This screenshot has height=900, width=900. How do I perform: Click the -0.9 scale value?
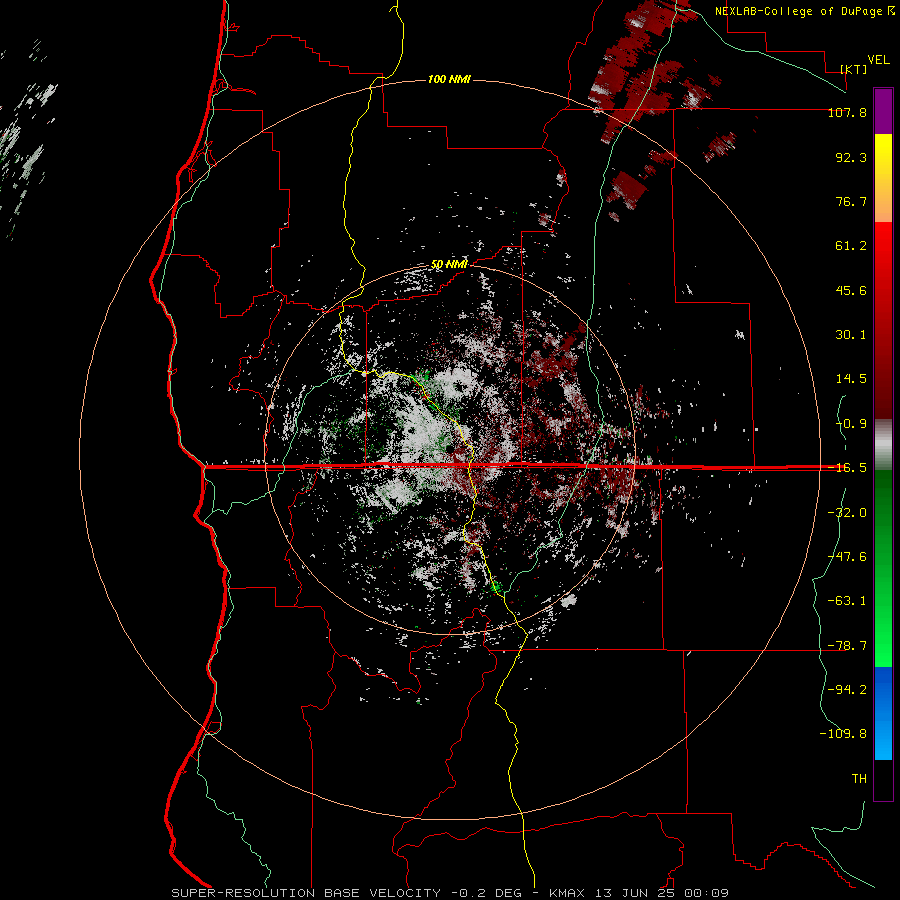(851, 424)
